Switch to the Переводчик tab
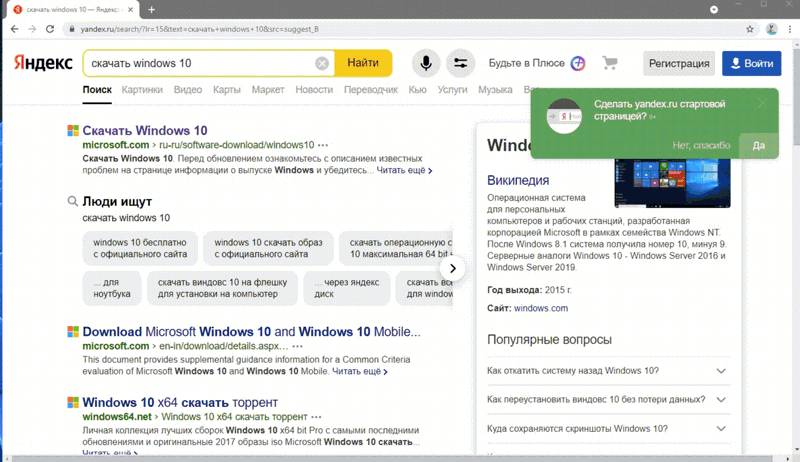Image resolution: width=800 pixels, height=462 pixels. [371, 90]
